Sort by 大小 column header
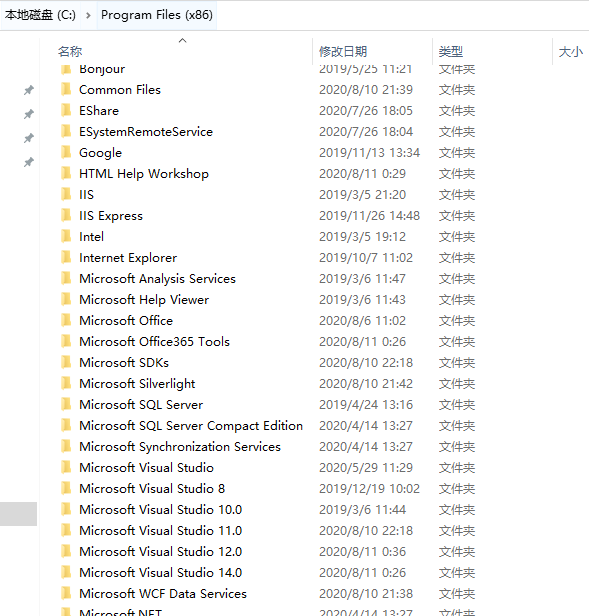 coord(571,51)
